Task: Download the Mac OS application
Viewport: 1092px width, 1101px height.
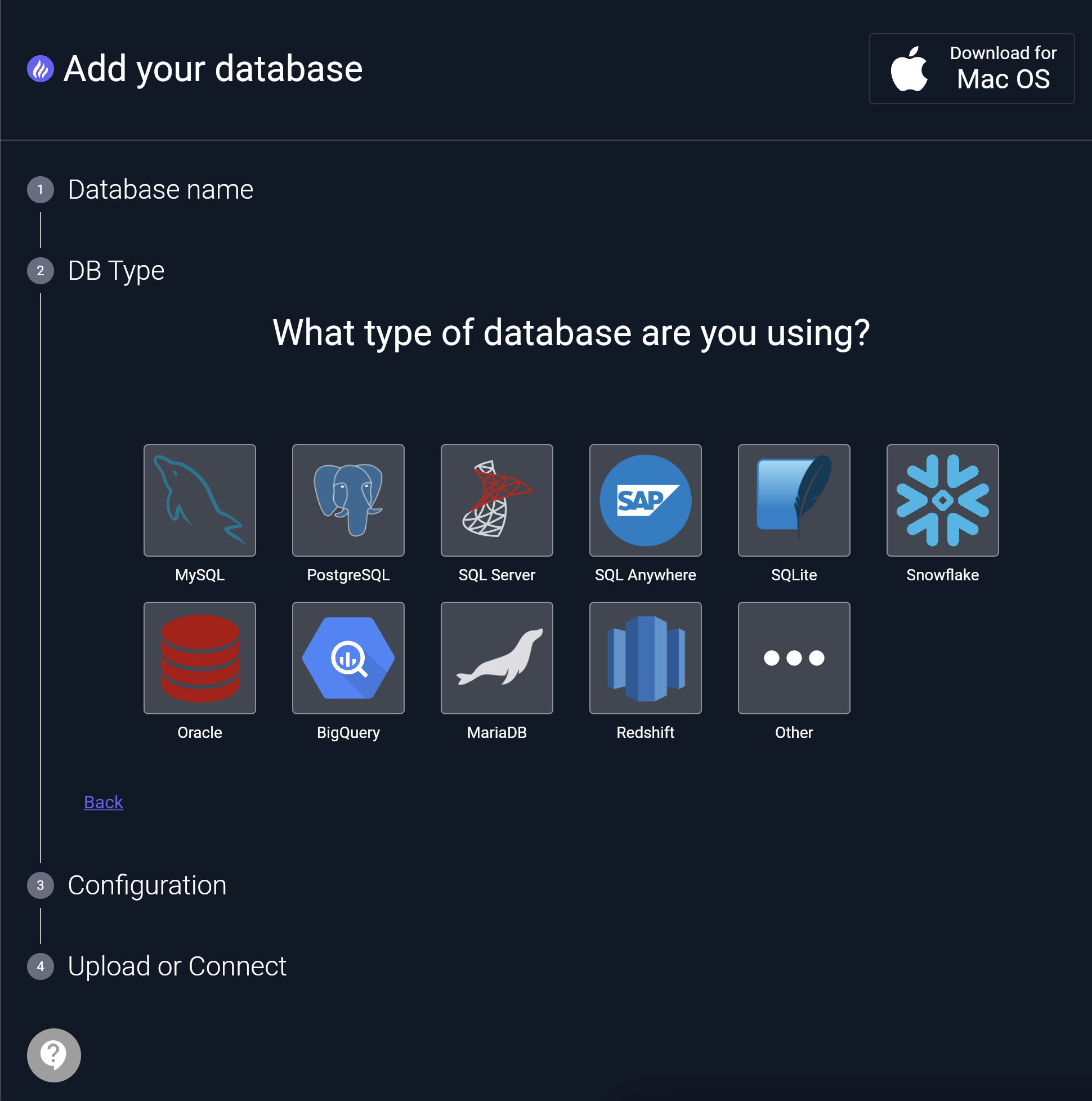Action: point(971,69)
